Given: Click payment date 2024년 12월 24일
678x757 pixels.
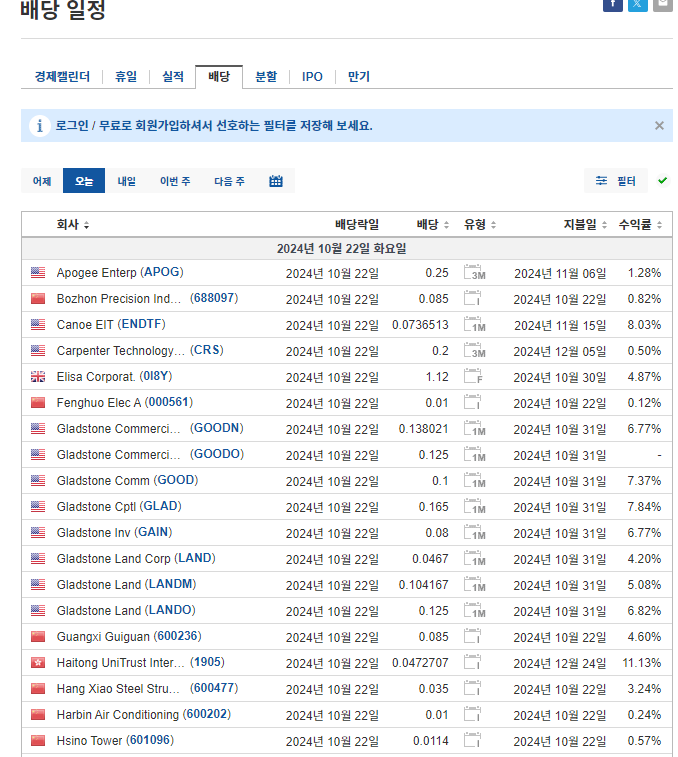Looking at the screenshot, I should coord(560,664).
